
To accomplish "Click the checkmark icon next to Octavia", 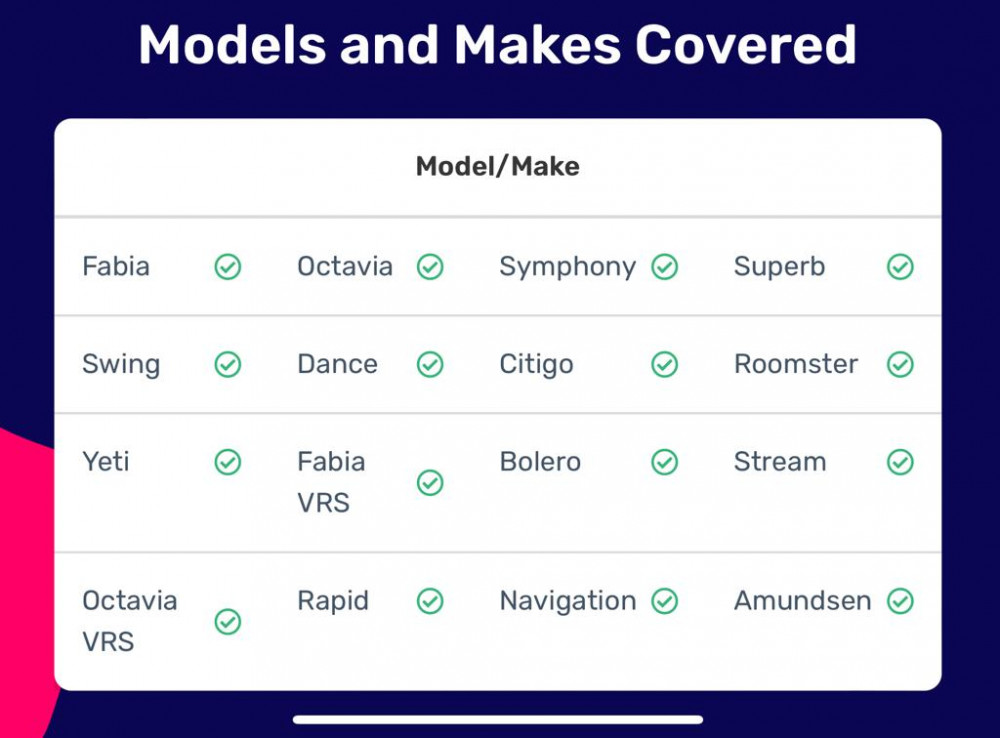I will click(430, 267).
